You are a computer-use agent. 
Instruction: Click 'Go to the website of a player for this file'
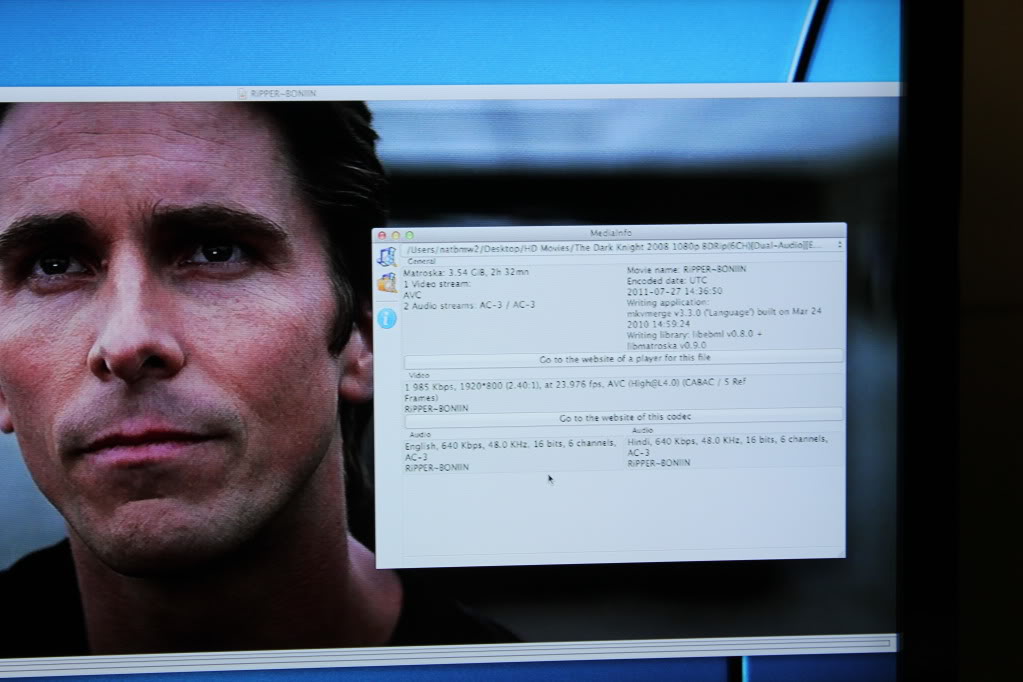(x=624, y=358)
